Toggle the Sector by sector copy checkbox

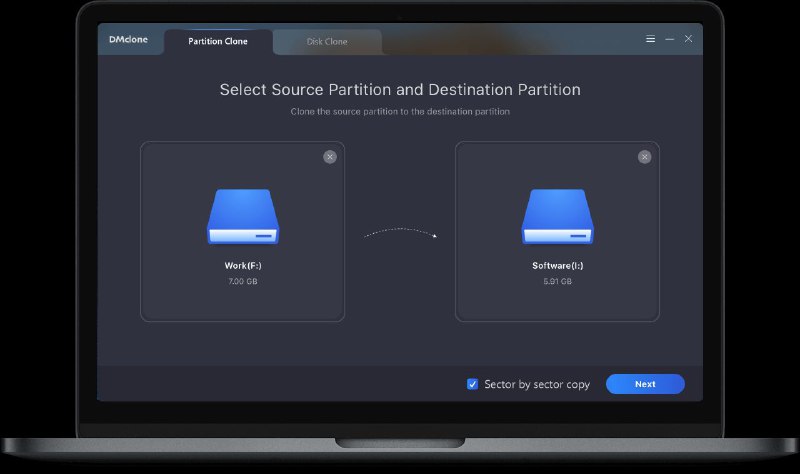coord(473,384)
